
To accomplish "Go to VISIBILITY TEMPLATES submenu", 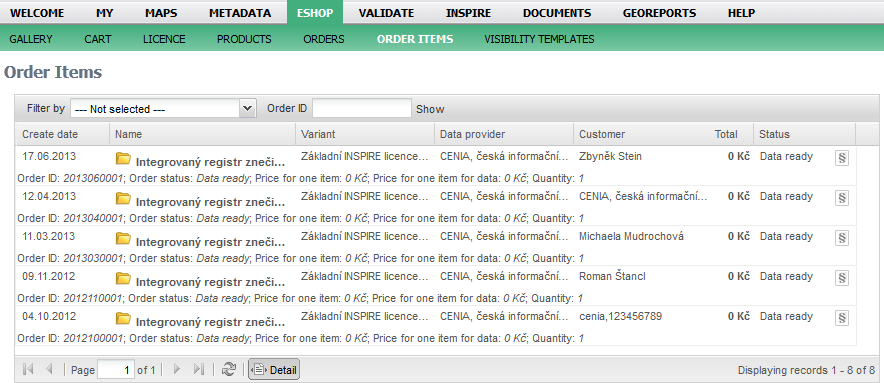I will coord(539,39).
